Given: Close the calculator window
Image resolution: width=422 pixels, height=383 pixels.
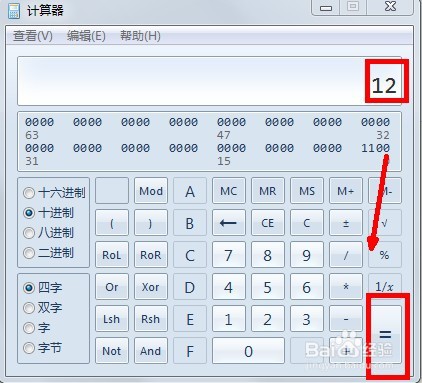Looking at the screenshot, I should (x=390, y=7).
